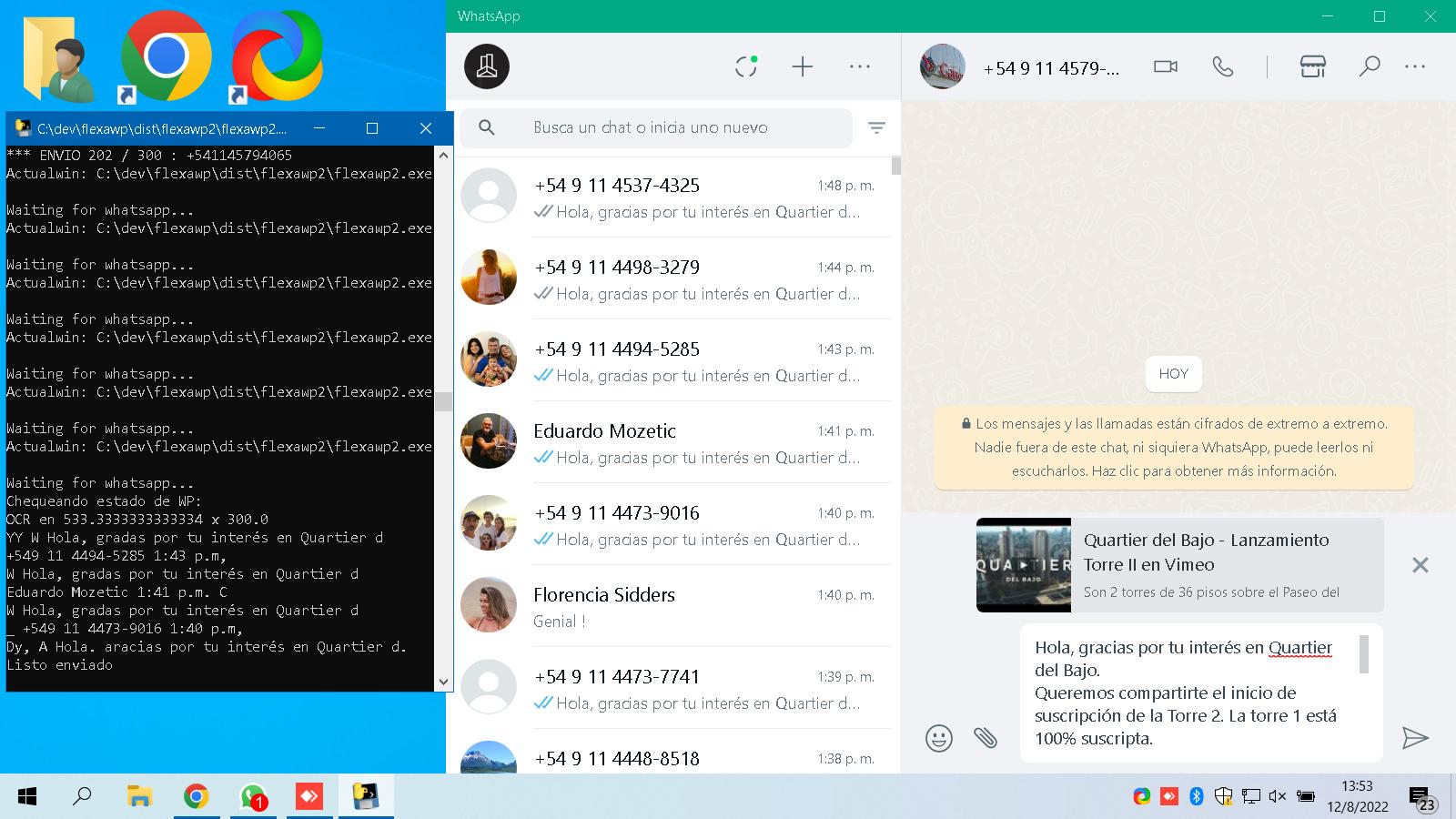Start a voice call with contact
Image resolution: width=1456 pixels, height=819 pixels.
(x=1223, y=66)
